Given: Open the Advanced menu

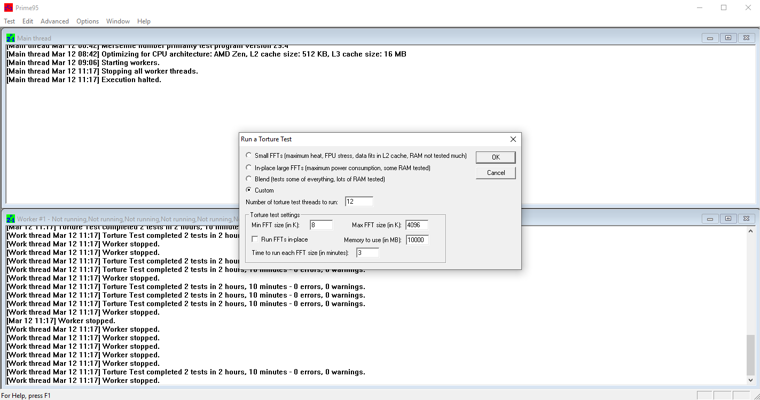Looking at the screenshot, I should (x=55, y=21).
